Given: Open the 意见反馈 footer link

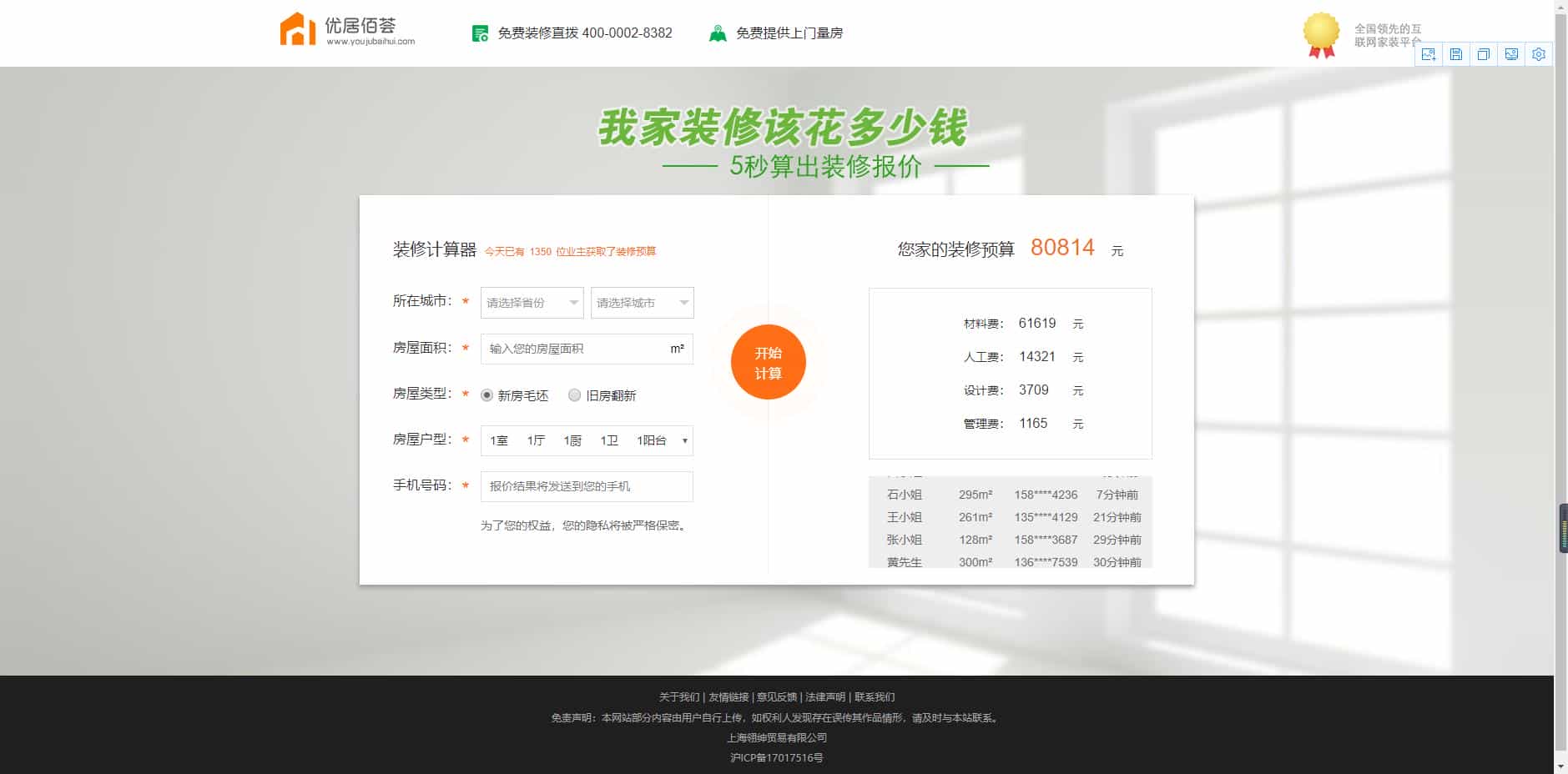Looking at the screenshot, I should 777,697.
